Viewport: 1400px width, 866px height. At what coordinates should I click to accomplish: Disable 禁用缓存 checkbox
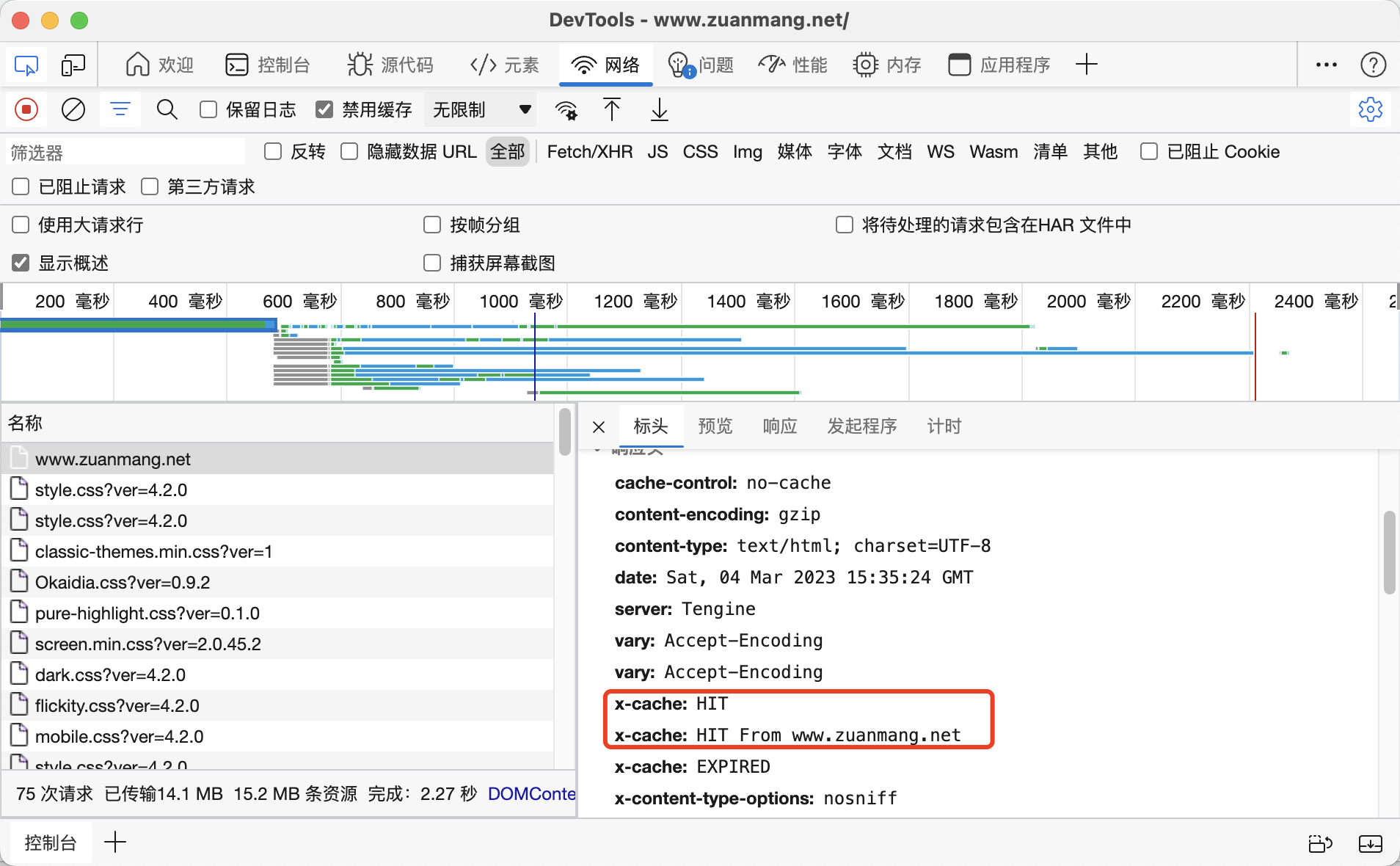point(324,109)
